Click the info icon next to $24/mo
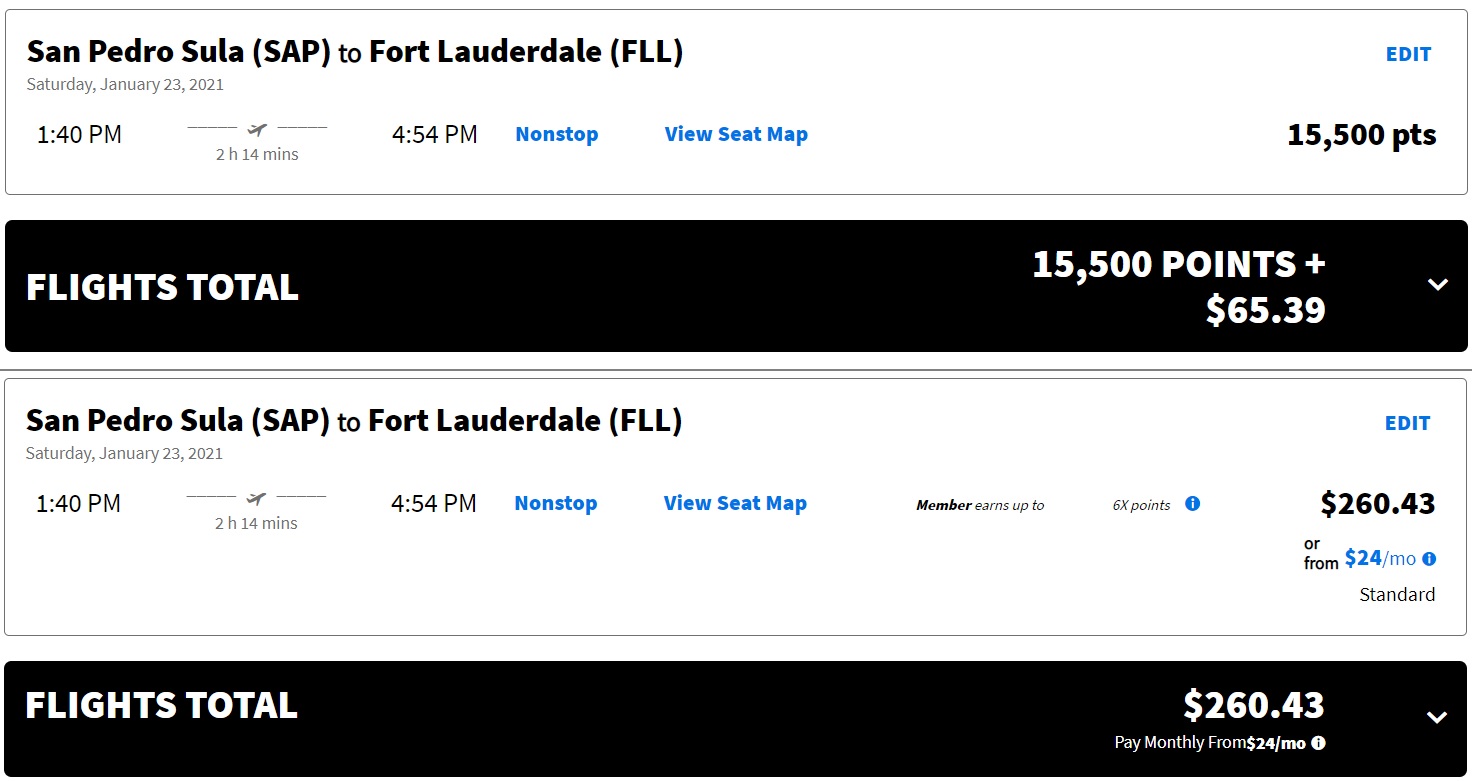 coord(1428,558)
